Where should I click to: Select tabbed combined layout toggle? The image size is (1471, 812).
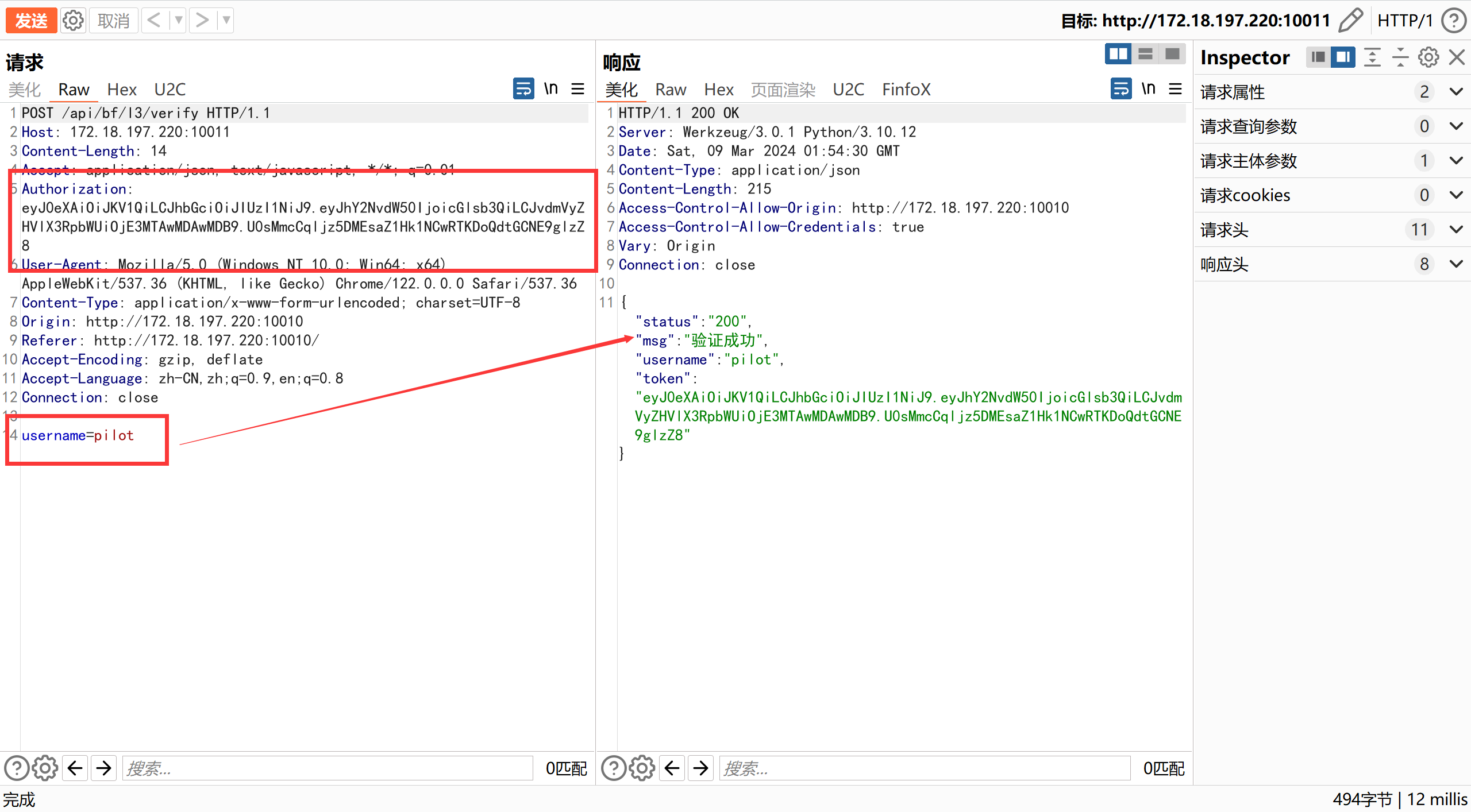pos(1172,55)
